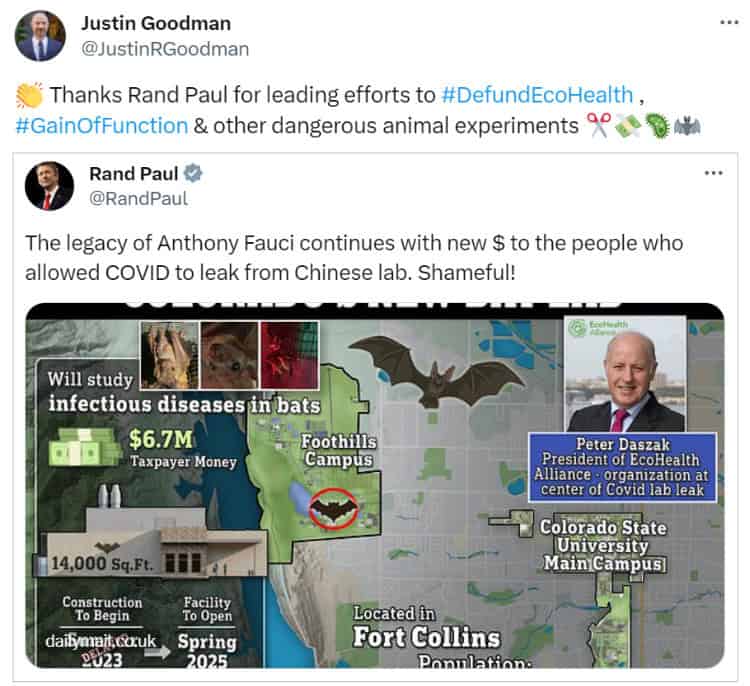Open Rand Paul's profile avatar
This screenshot has height=686, width=750.
click(49, 186)
